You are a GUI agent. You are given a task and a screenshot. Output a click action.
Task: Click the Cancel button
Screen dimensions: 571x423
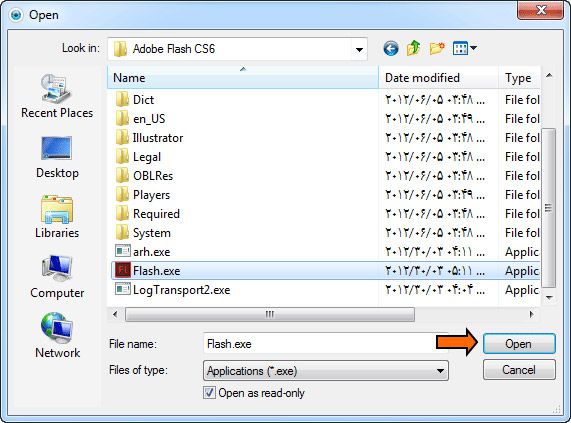(519, 370)
